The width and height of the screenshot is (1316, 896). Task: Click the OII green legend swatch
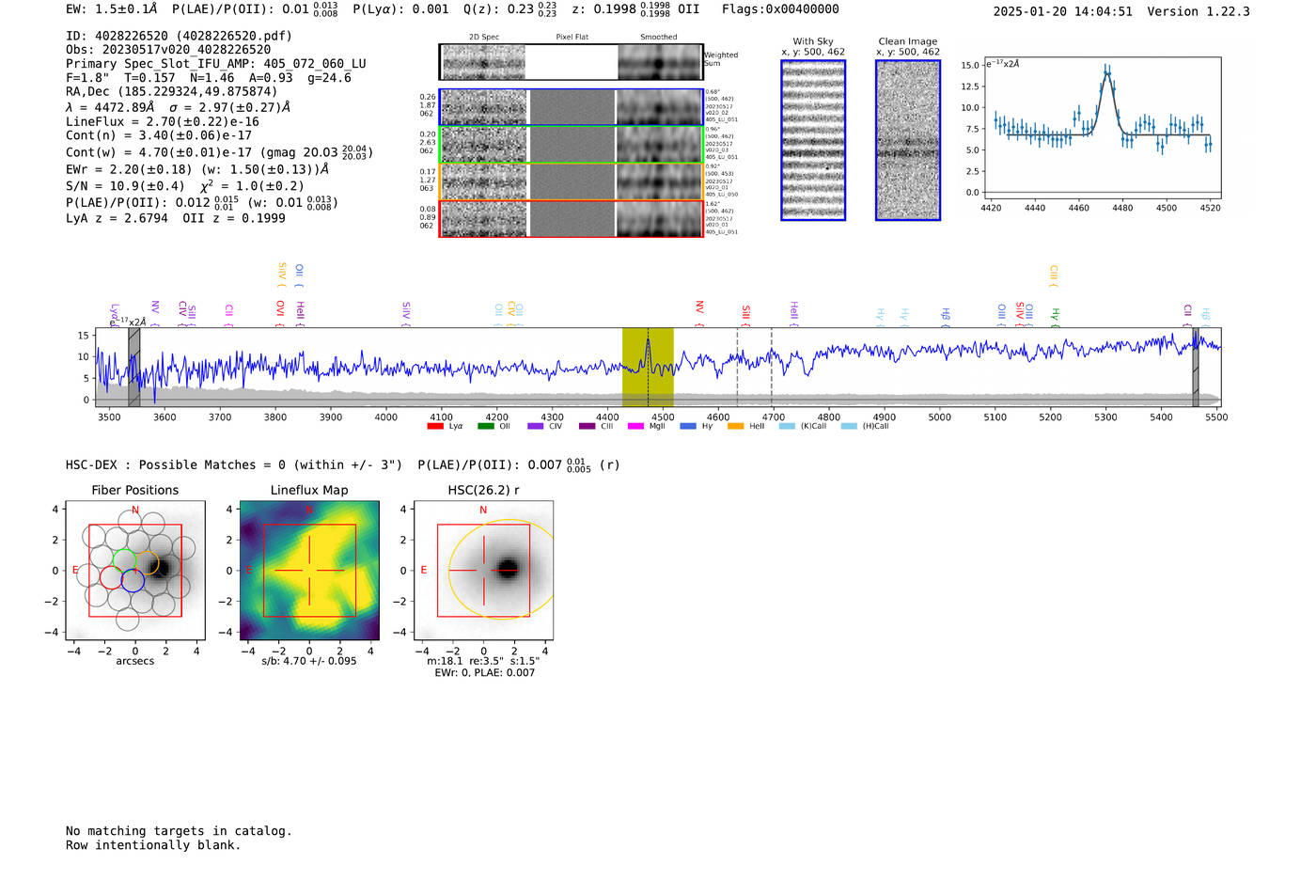pyautogui.click(x=485, y=427)
